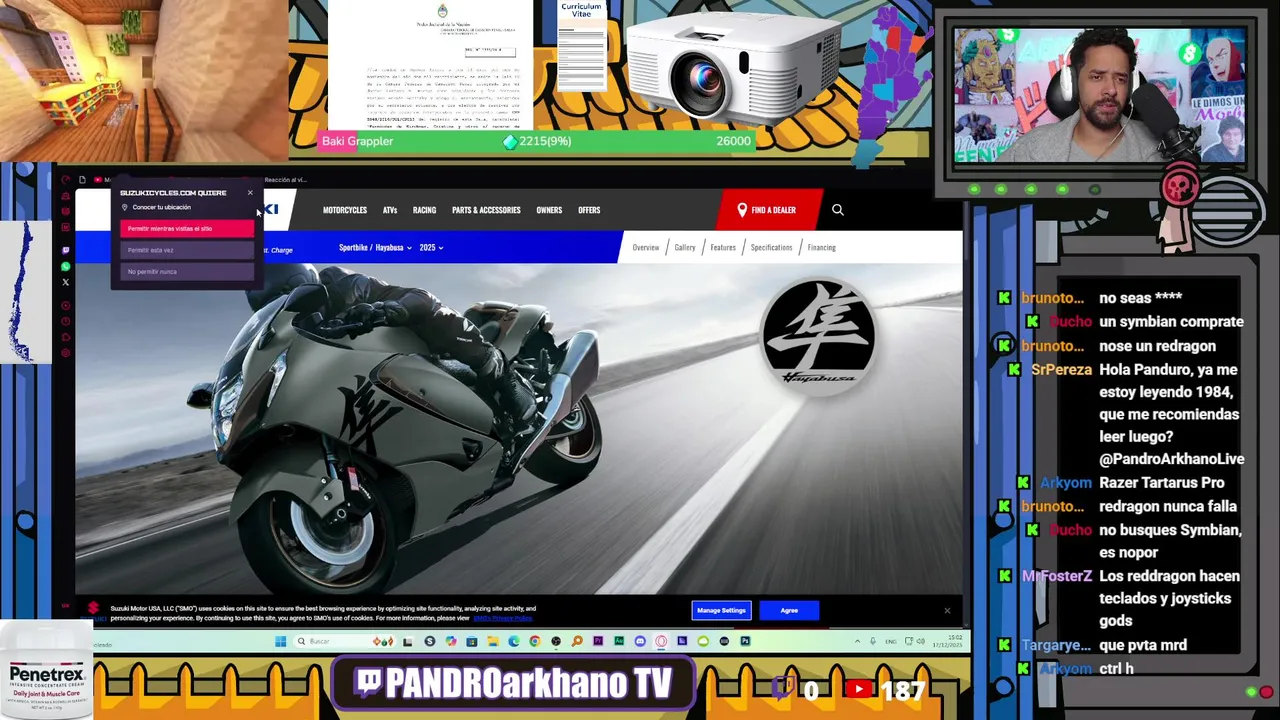Screen dimensions: 1280x720
Task: Open File Explorer from the taskbar
Action: [x=493, y=641]
